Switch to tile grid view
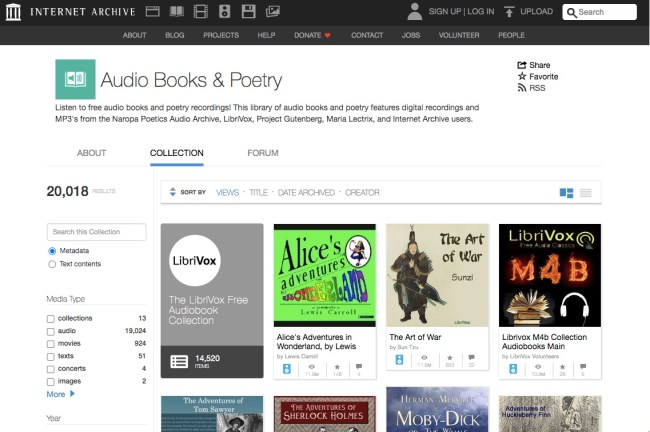 (x=566, y=193)
